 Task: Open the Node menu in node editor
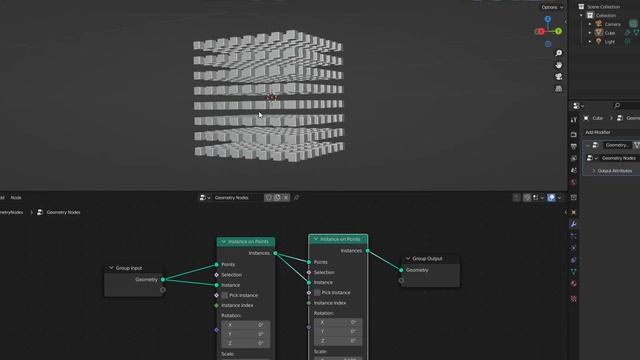[16, 198]
